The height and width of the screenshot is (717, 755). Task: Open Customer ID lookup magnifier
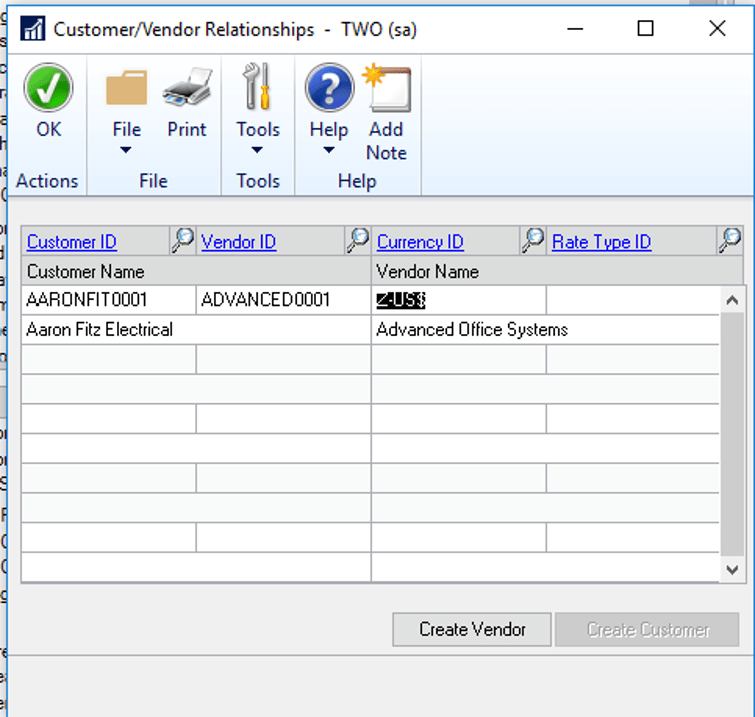[x=182, y=240]
